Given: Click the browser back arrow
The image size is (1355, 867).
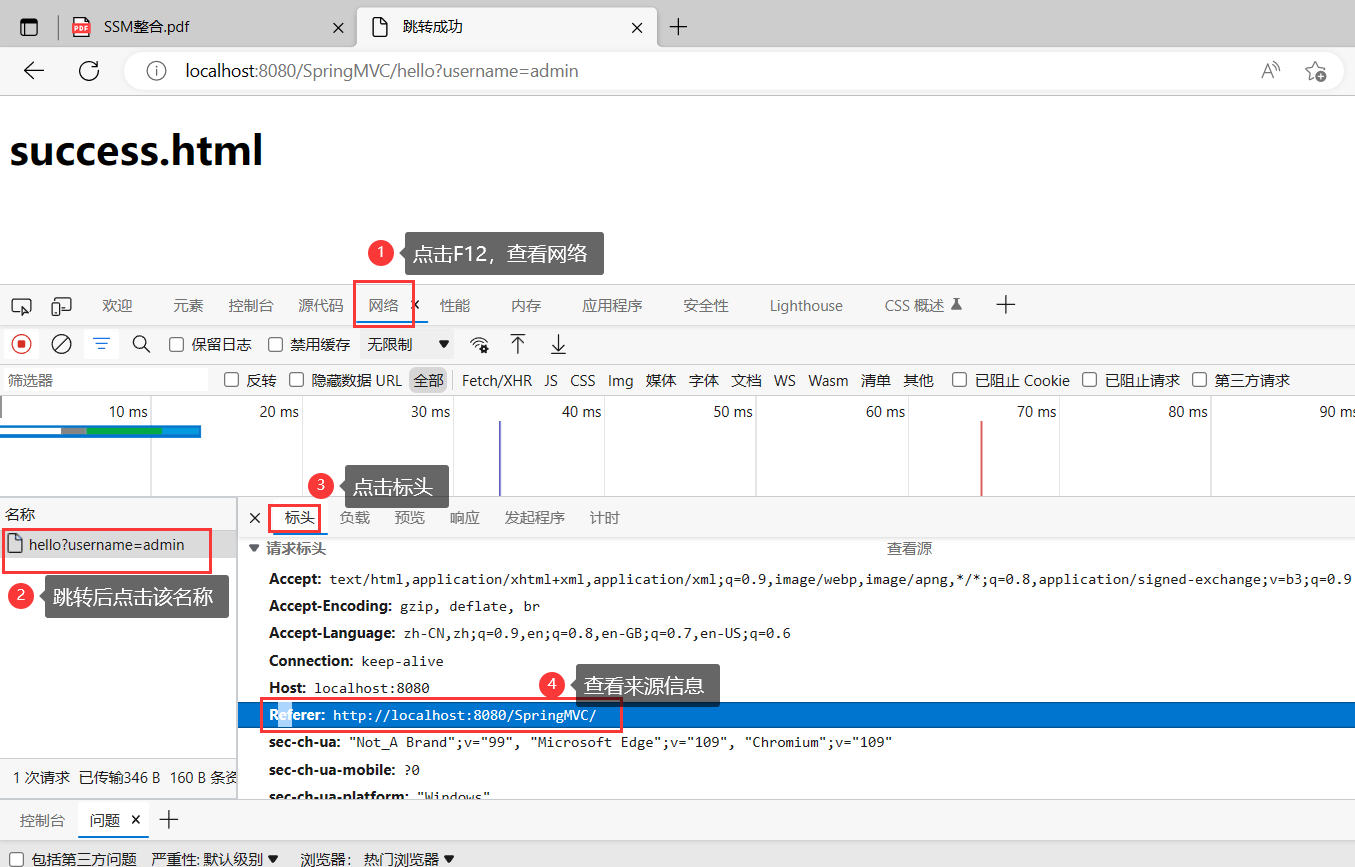Looking at the screenshot, I should pyautogui.click(x=35, y=71).
